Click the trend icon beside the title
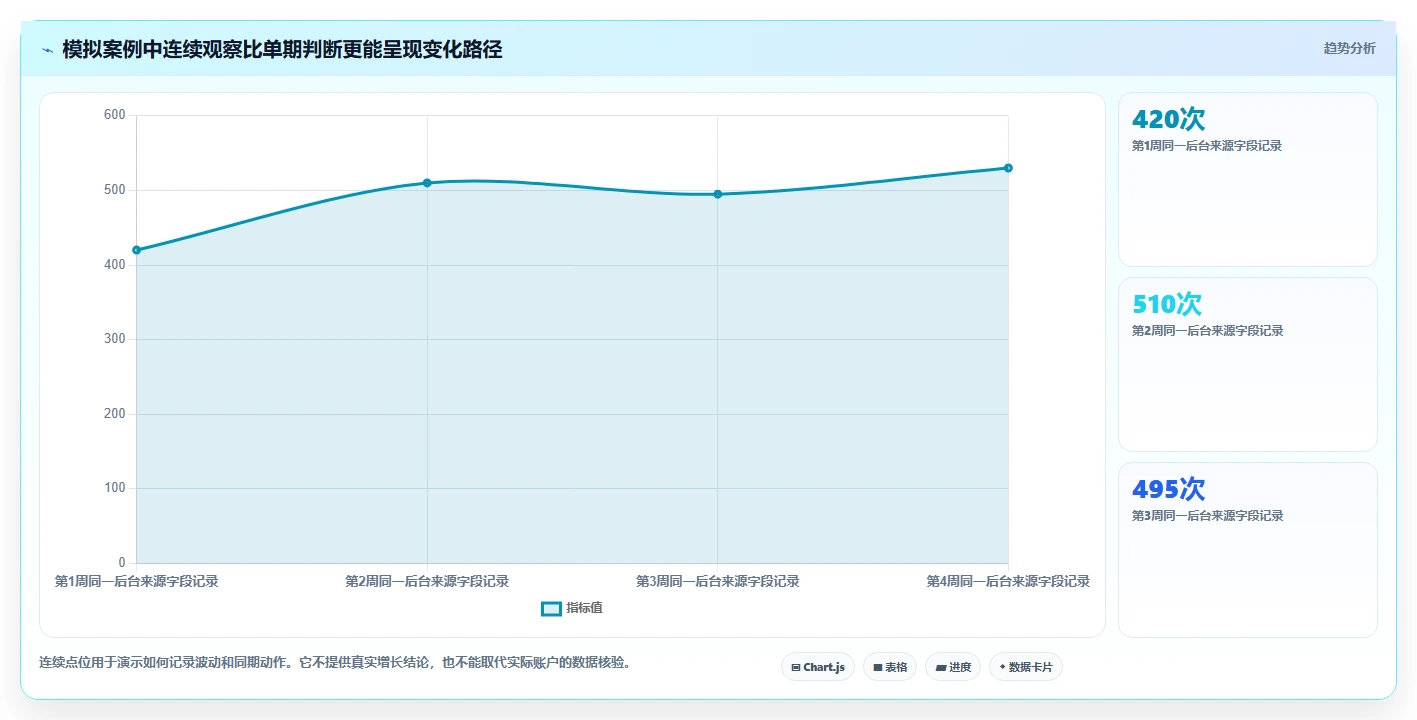 [x=47, y=50]
